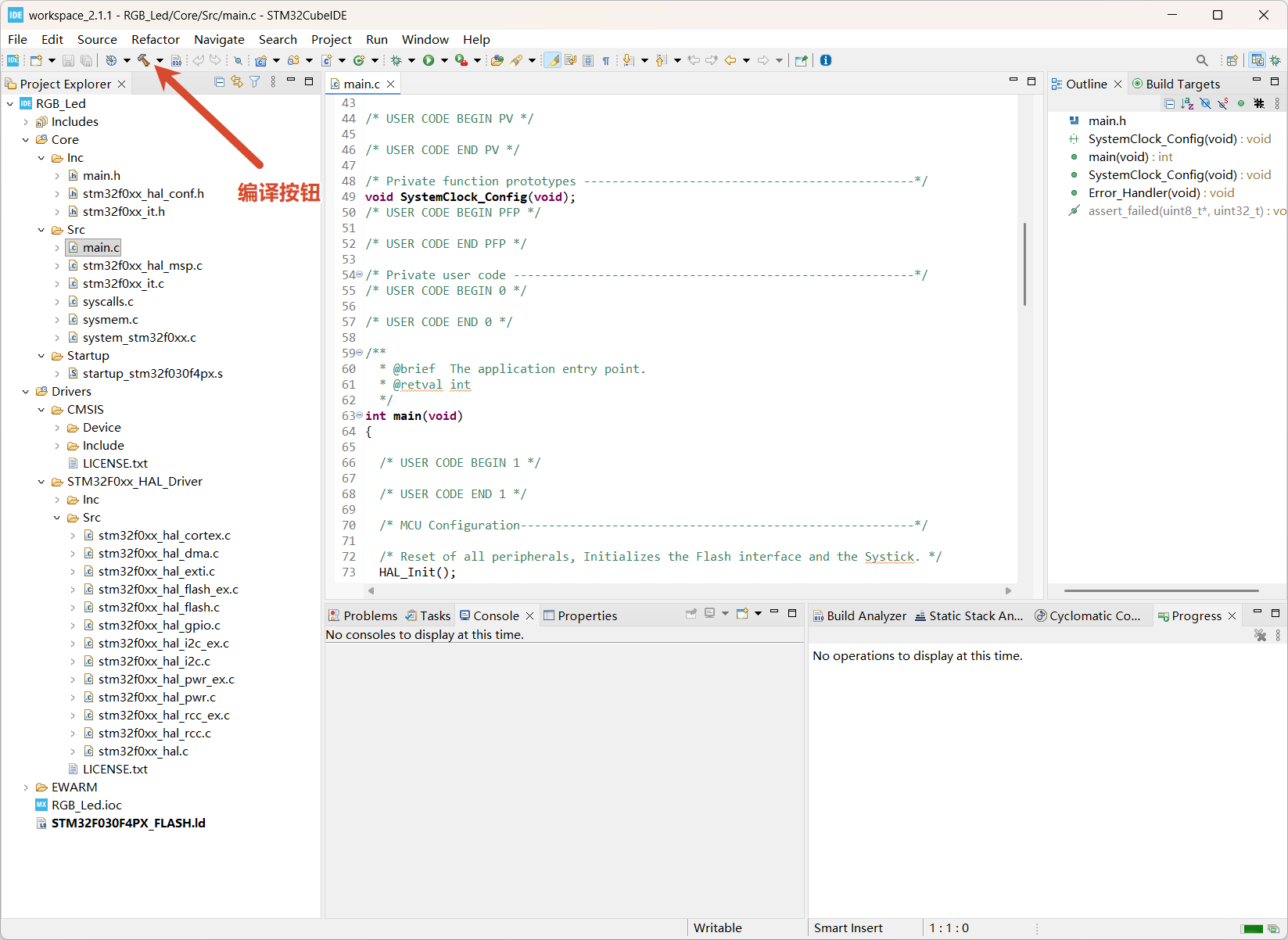Click the Open Perspective icon
Viewport: 1288px width, 940px height.
(x=1232, y=60)
